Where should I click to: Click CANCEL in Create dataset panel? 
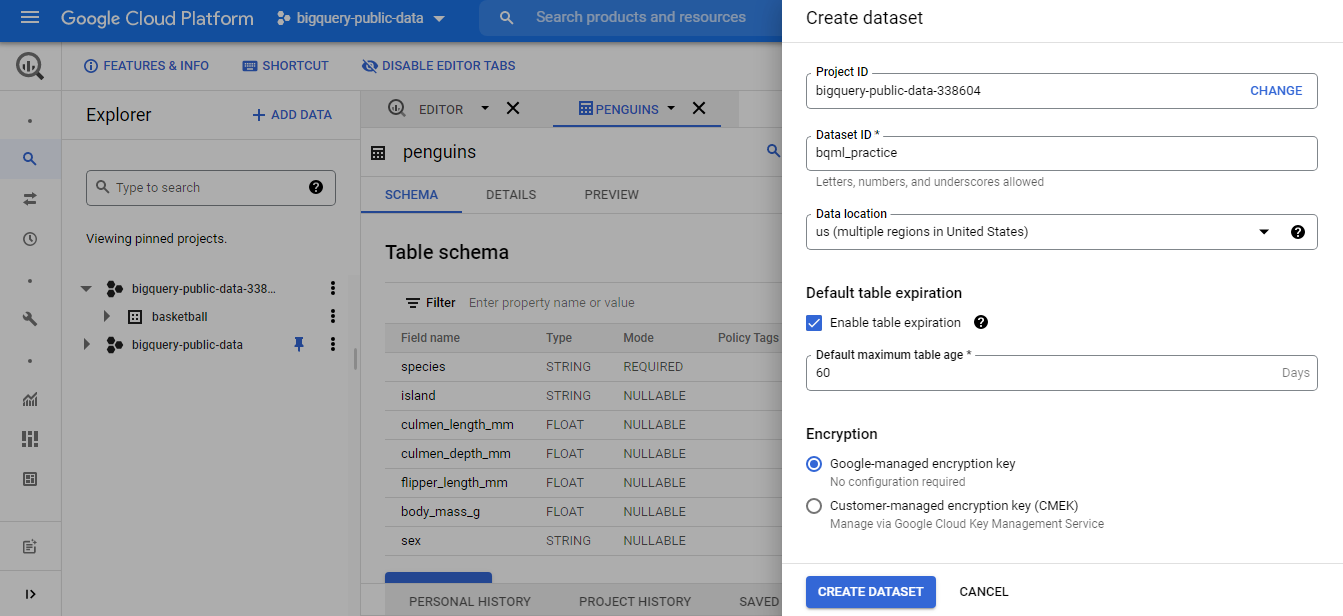pyautogui.click(x=984, y=592)
